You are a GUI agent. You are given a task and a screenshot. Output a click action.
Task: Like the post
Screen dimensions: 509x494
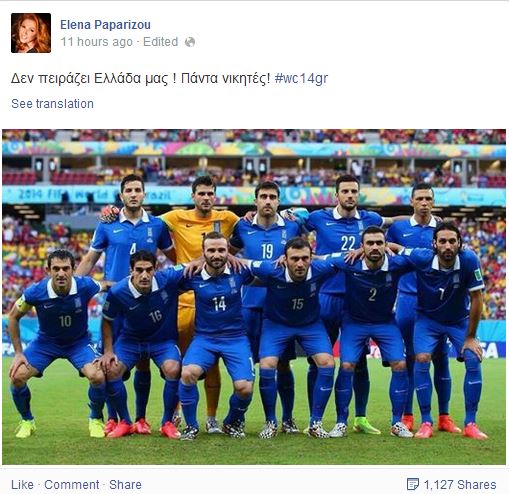22,485
